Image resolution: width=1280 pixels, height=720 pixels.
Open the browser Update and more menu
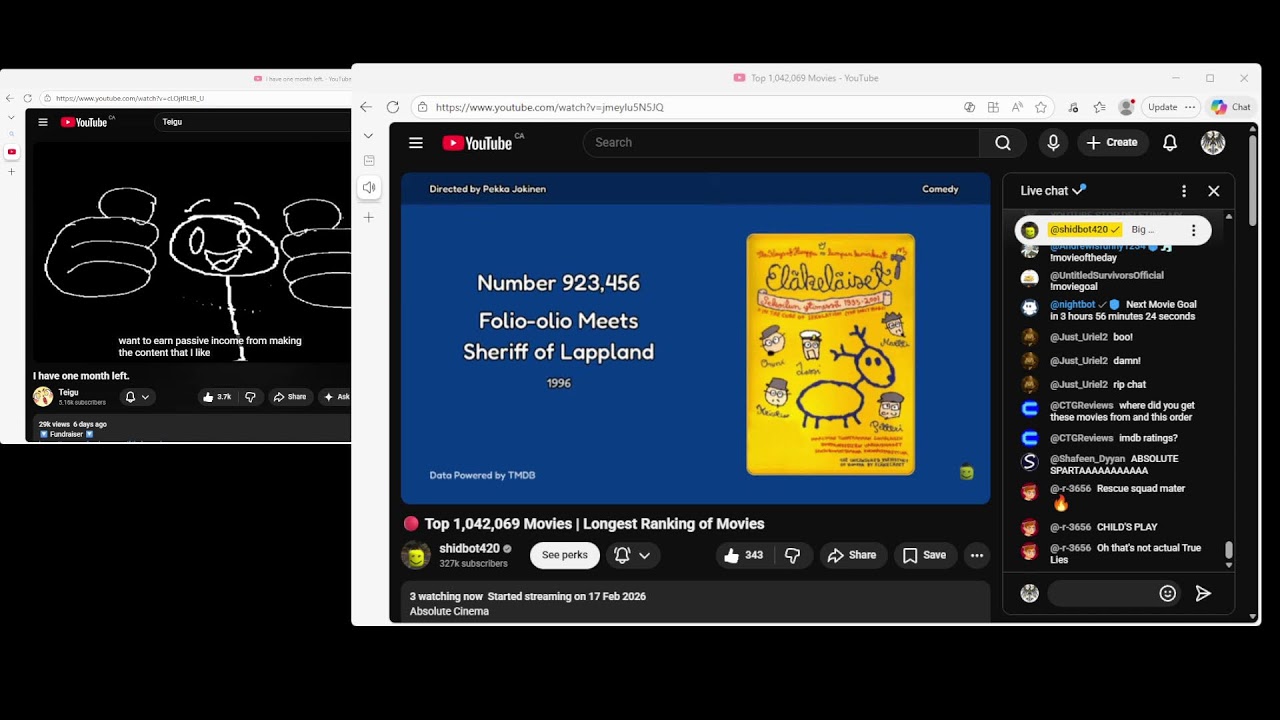(1171, 107)
